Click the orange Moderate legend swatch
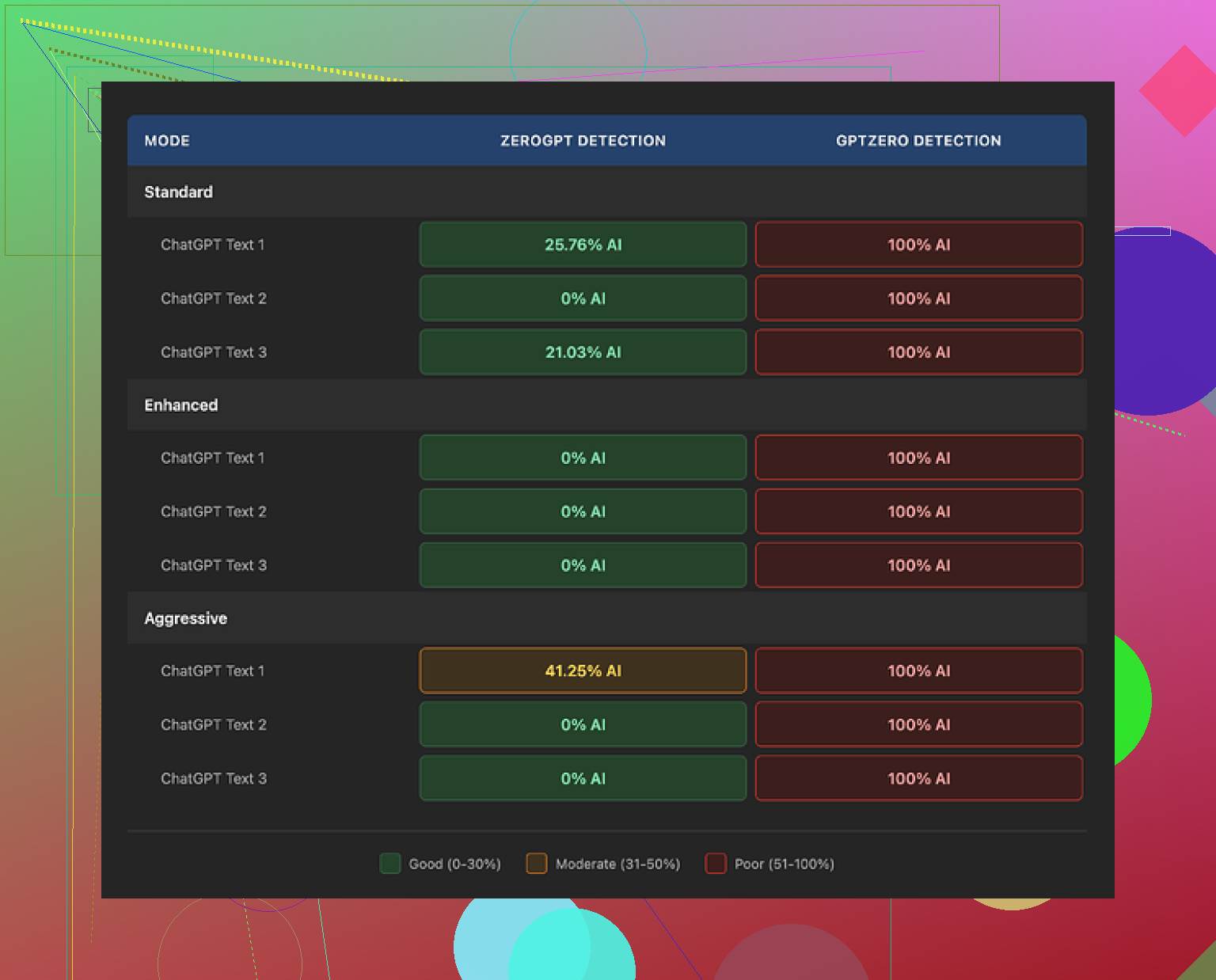 point(537,864)
